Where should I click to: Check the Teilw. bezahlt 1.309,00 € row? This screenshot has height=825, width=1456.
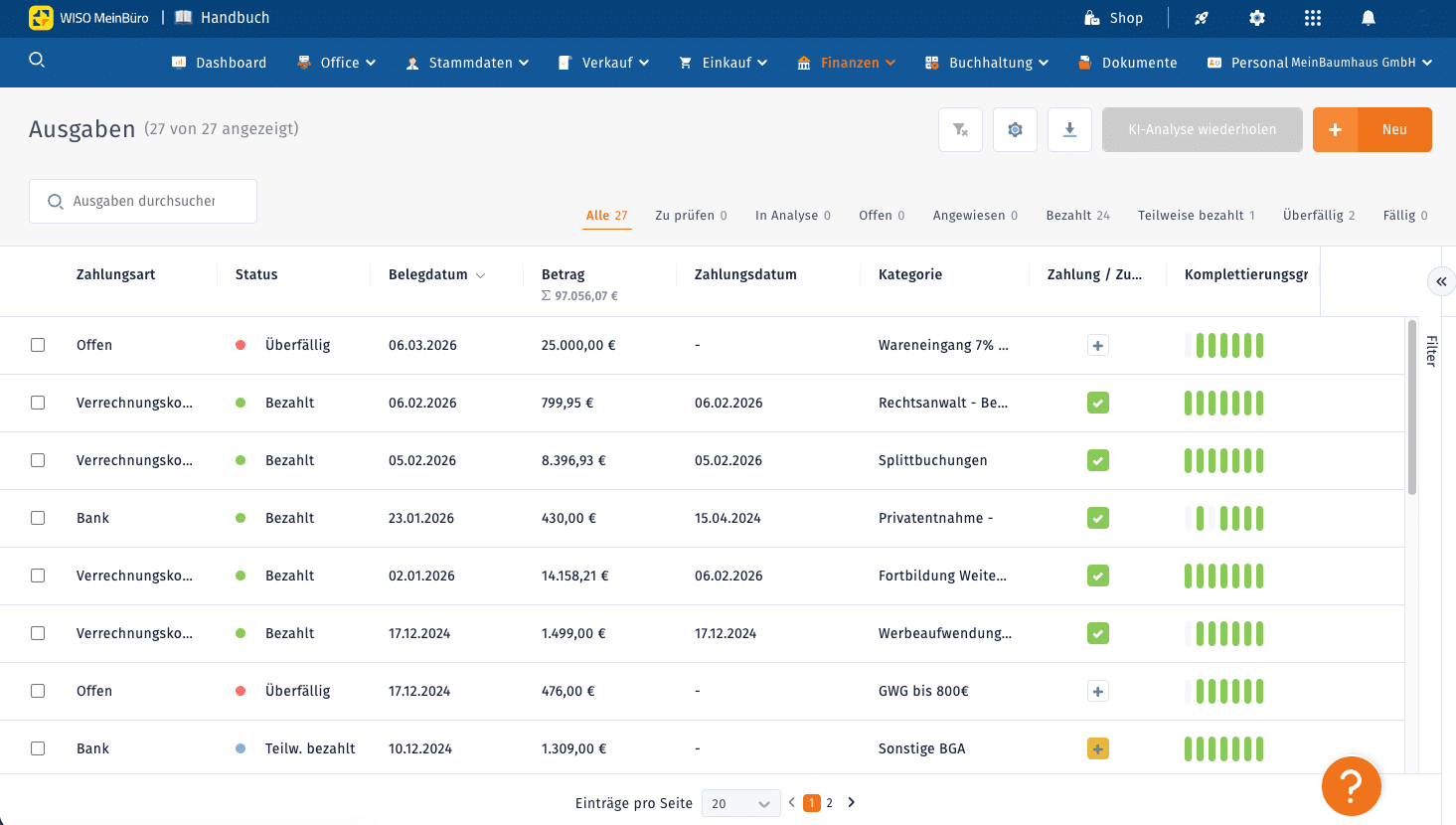tap(38, 748)
